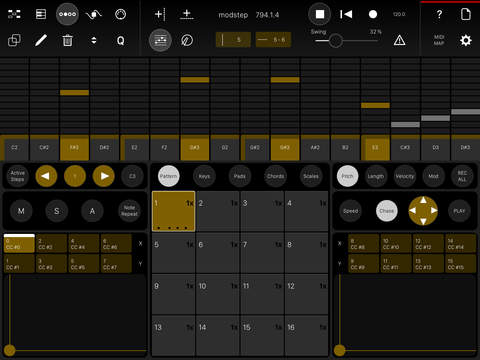Viewport: 480px width, 360px height.
Task: Select the CC #7 pad
Action: tap(116, 264)
